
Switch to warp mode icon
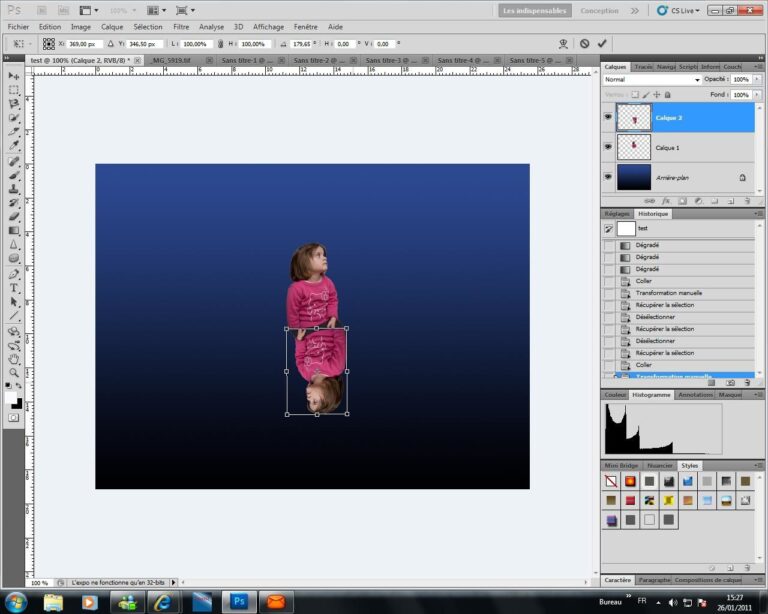[563, 44]
